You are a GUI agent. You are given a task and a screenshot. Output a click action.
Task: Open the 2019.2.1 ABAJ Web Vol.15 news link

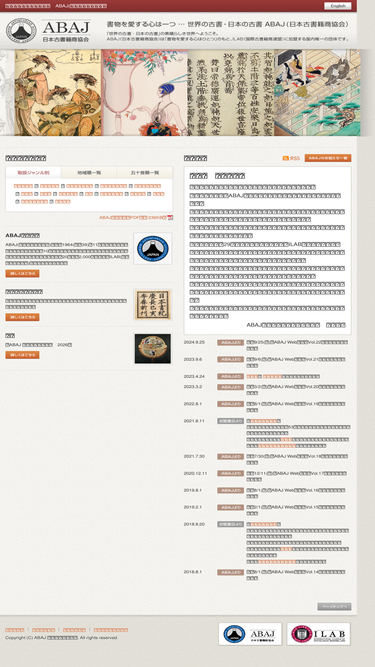(296, 510)
